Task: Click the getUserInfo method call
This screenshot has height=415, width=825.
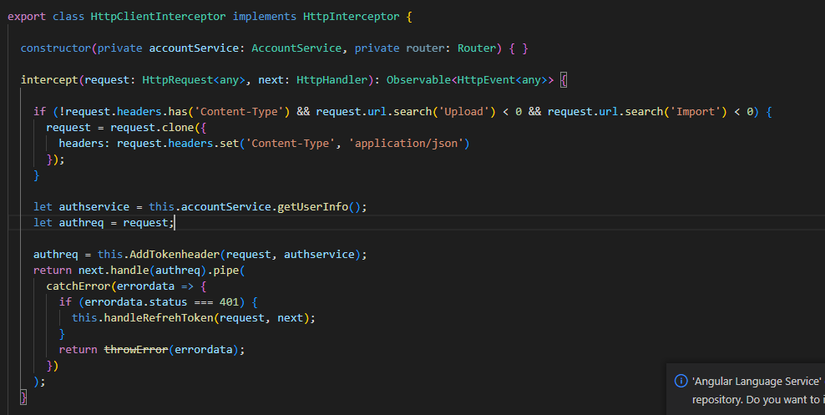Action: (313, 207)
